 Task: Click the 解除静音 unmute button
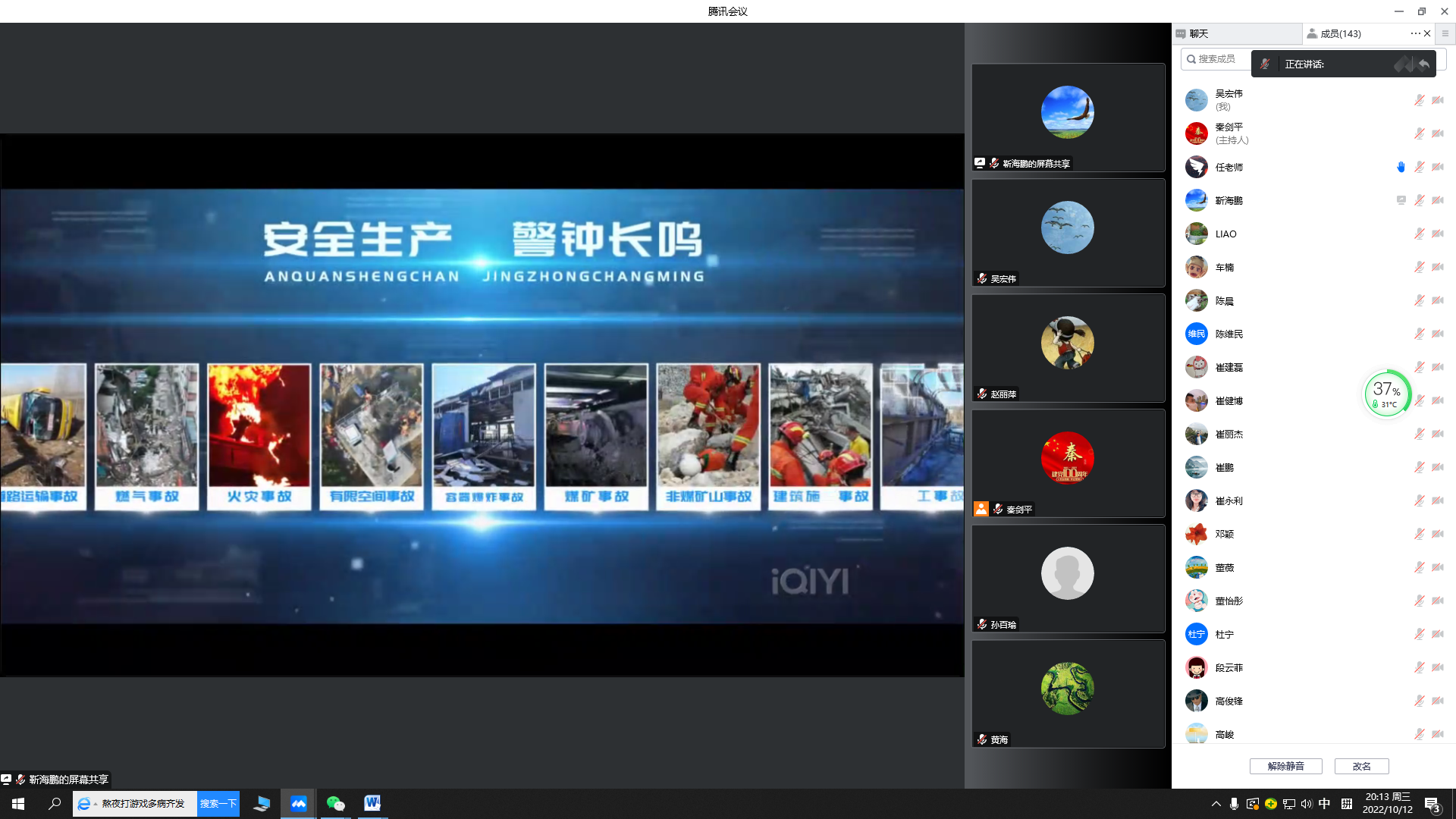1285,766
